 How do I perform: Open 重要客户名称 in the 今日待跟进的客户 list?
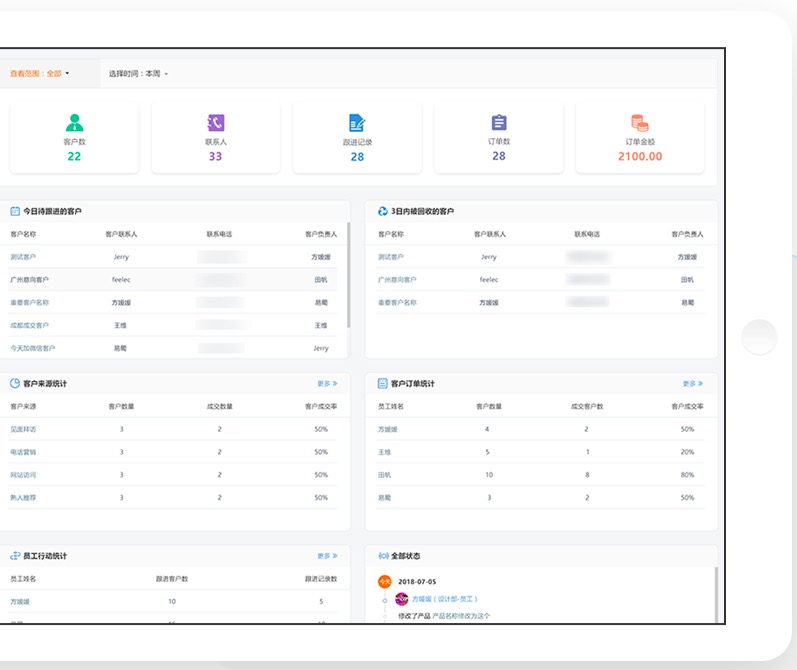[x=29, y=302]
